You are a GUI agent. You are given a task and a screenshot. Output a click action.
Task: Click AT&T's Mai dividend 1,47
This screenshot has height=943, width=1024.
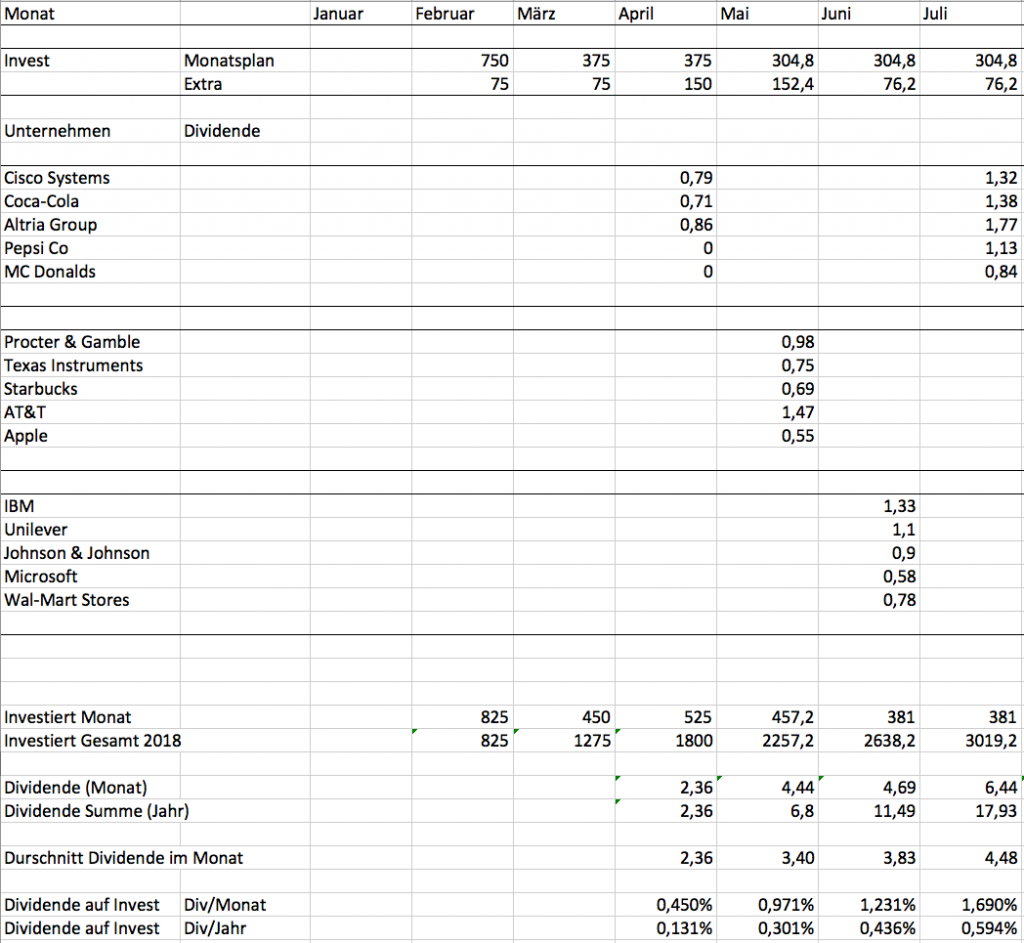798,413
